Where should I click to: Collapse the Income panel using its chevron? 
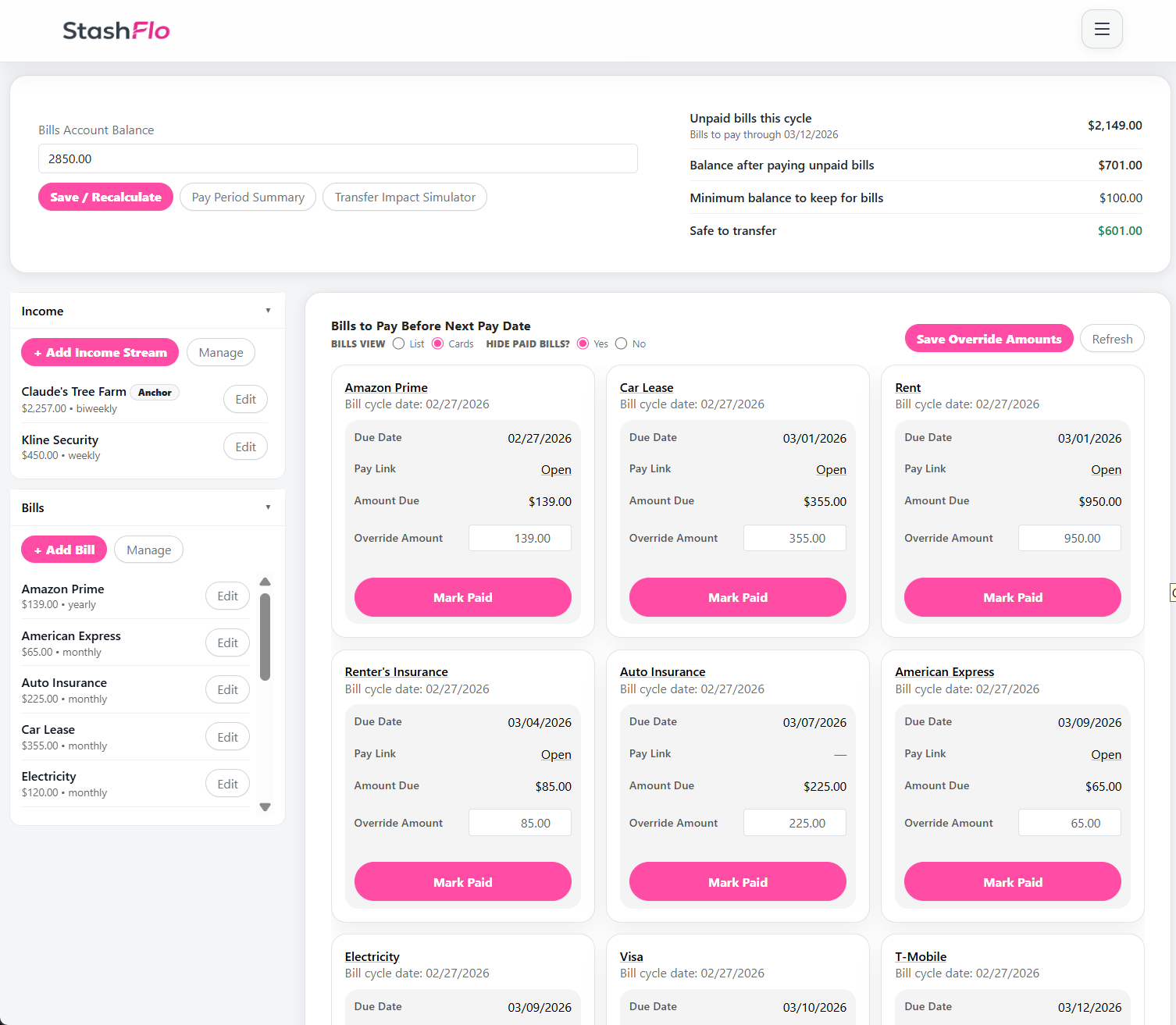[x=269, y=310]
